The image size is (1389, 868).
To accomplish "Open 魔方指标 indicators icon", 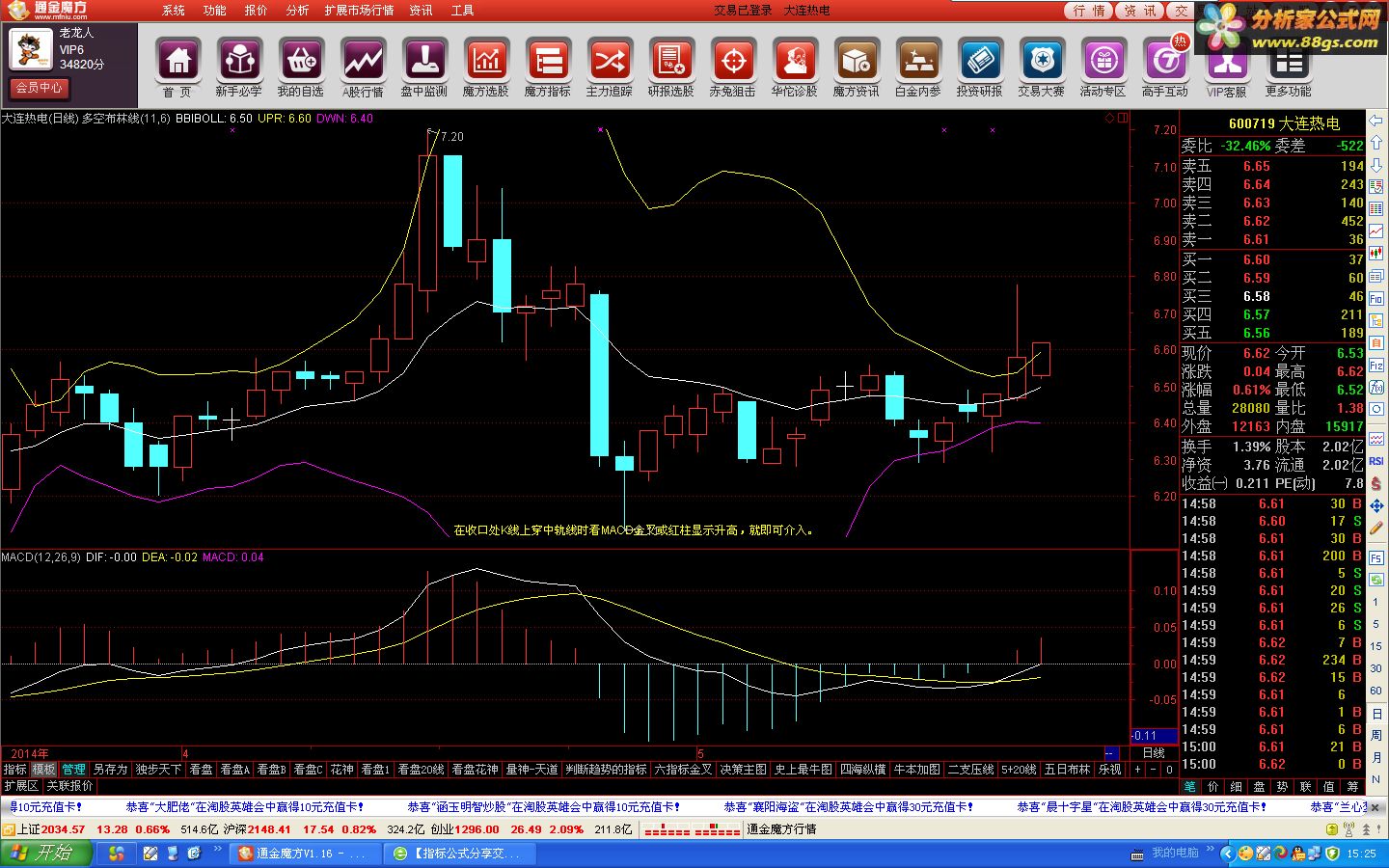I will pos(548,62).
